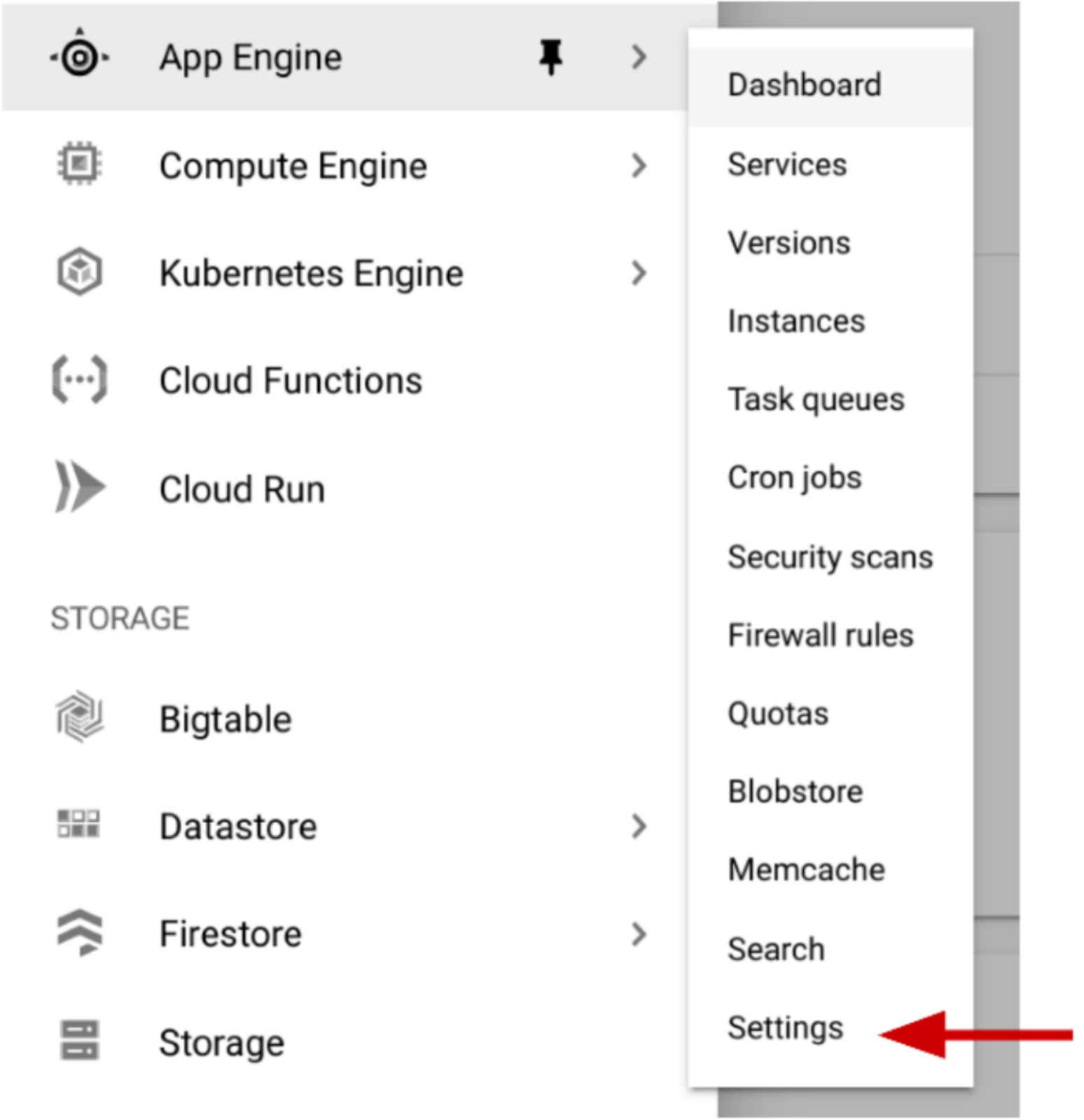Click the Datastore grid icon

78,824
